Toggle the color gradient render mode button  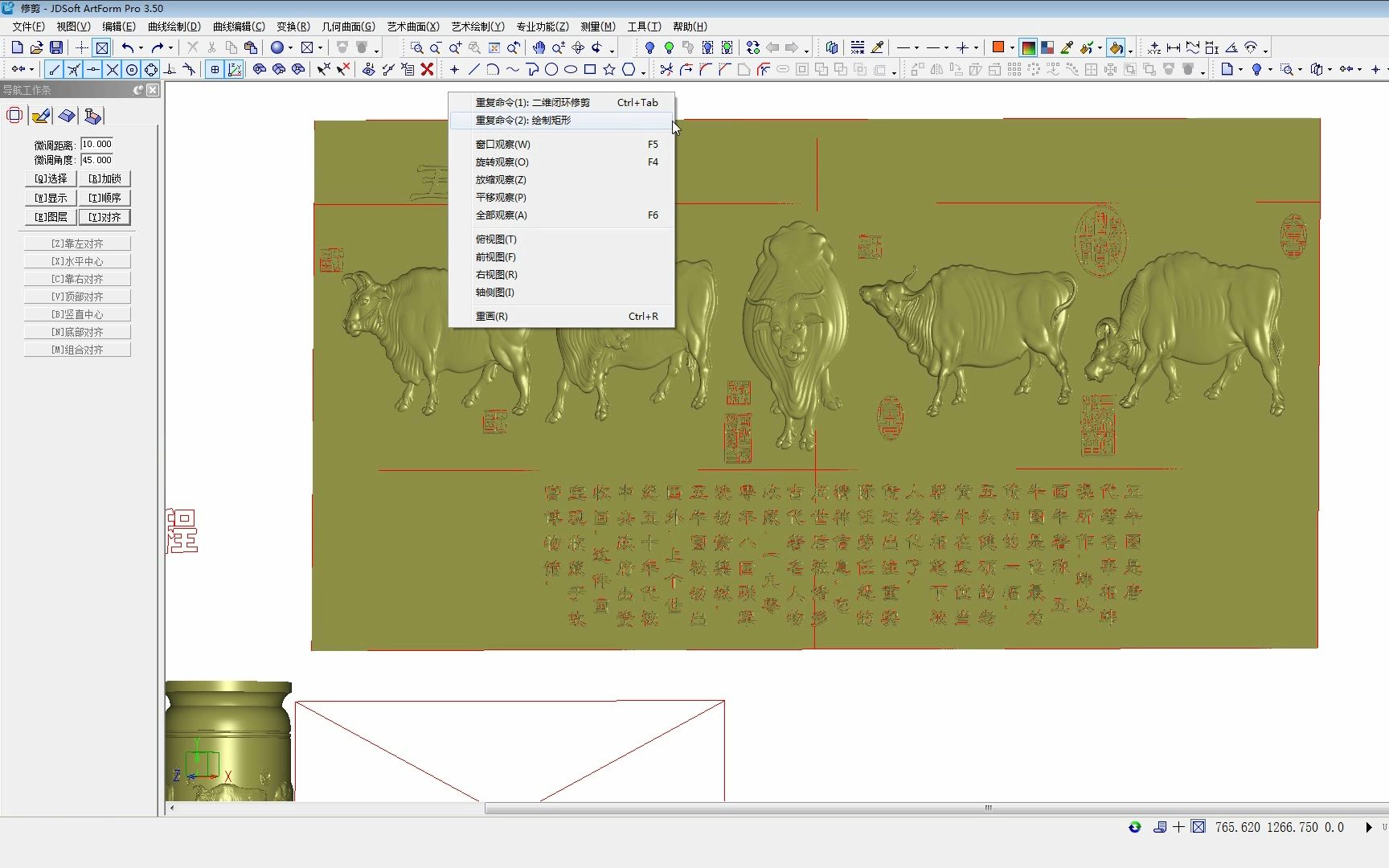pos(1028,47)
